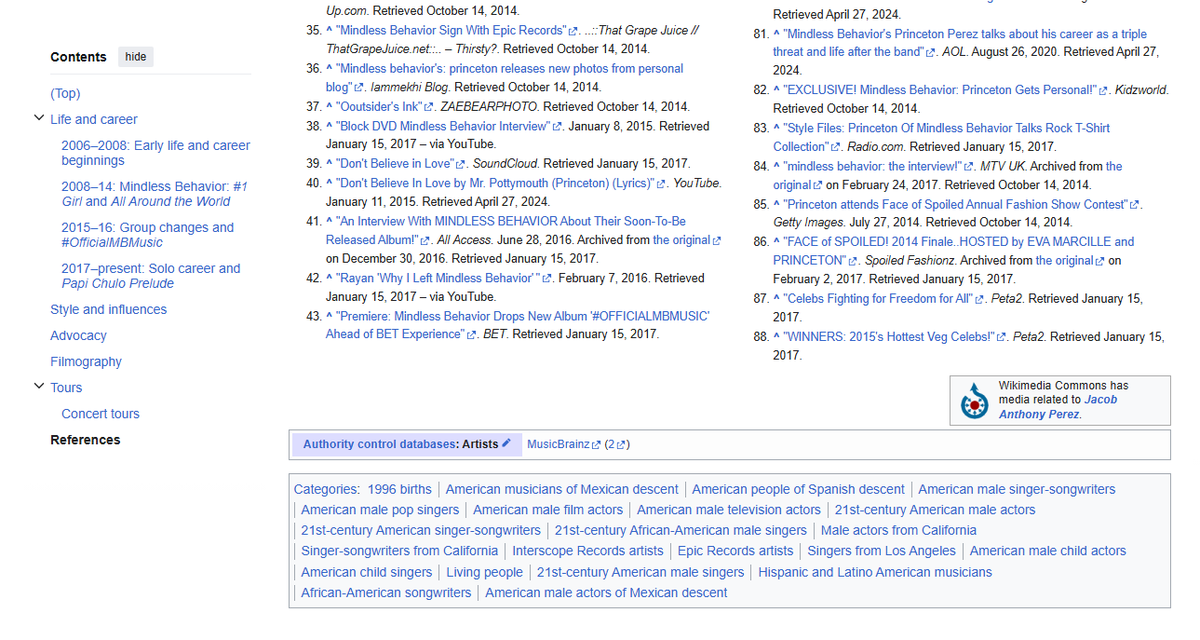The height and width of the screenshot is (640, 1200).
Task: Jump back via caret of reference 84
Action: tap(778, 167)
